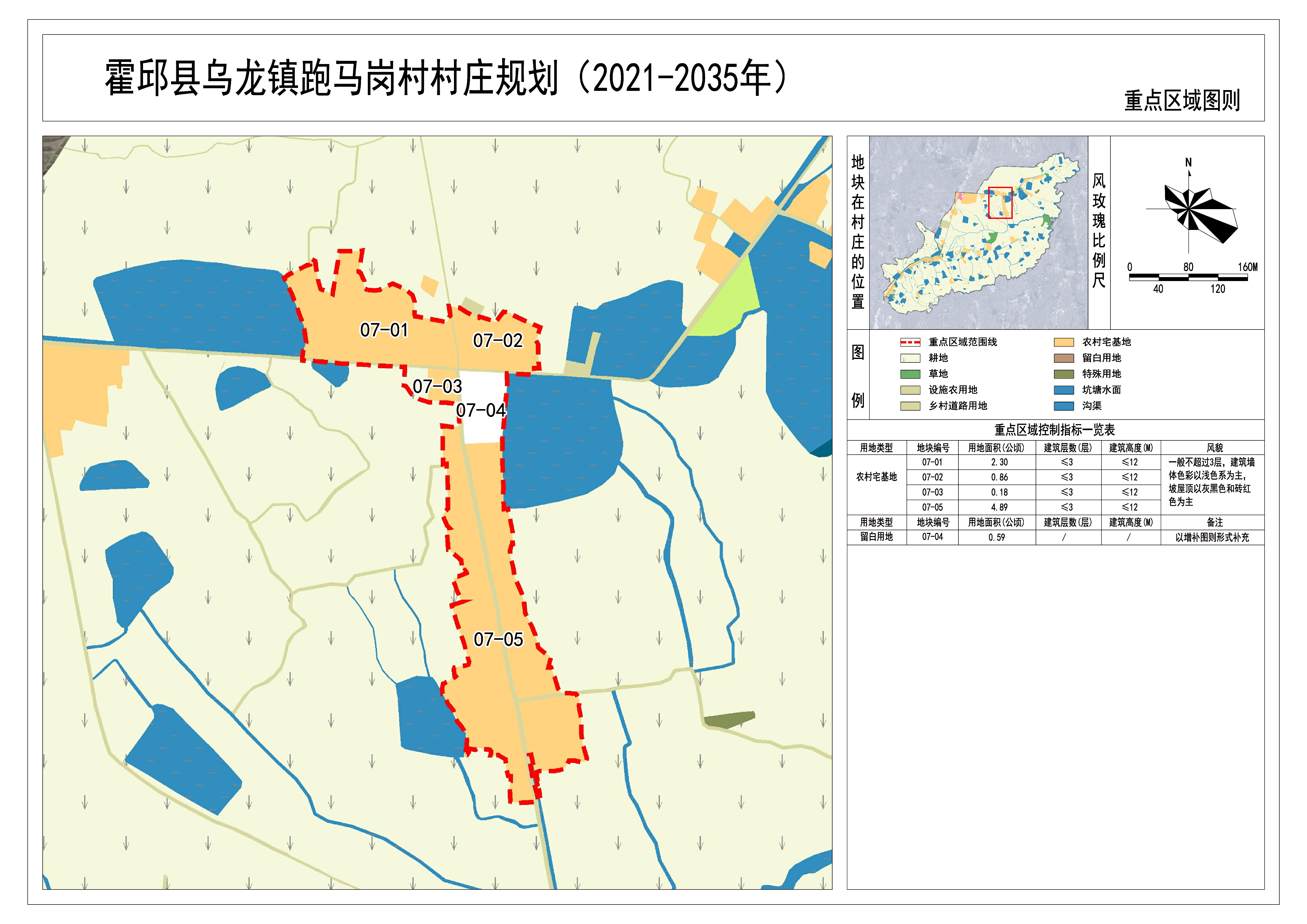Click the 重点区域范围线 legend label
This screenshot has width=1307, height=924.
(963, 342)
